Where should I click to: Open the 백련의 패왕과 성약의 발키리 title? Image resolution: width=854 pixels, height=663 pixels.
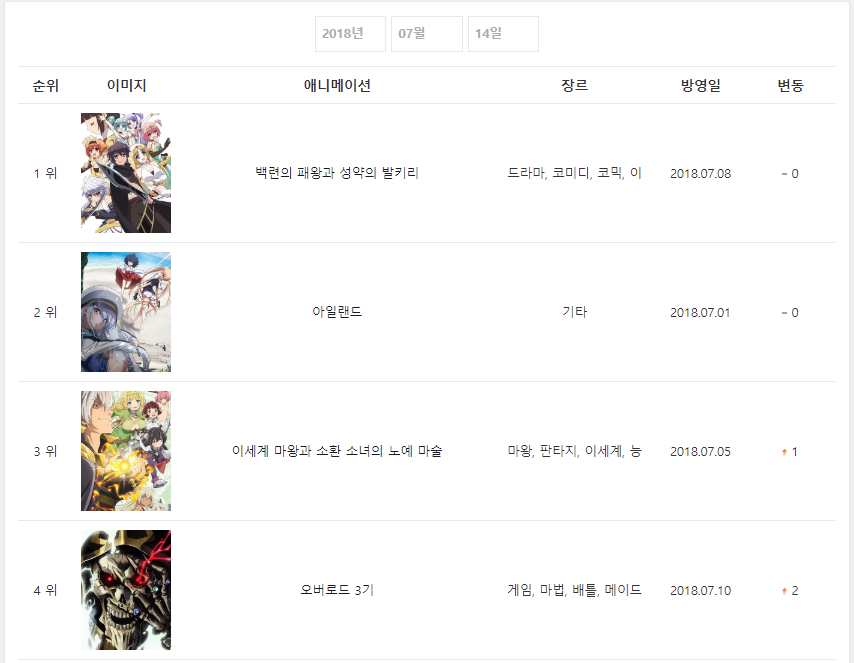(x=337, y=173)
